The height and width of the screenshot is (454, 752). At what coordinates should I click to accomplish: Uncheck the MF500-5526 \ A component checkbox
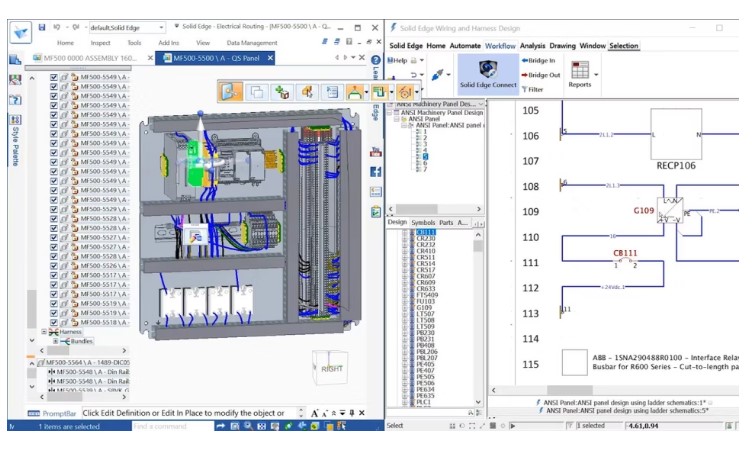point(54,266)
